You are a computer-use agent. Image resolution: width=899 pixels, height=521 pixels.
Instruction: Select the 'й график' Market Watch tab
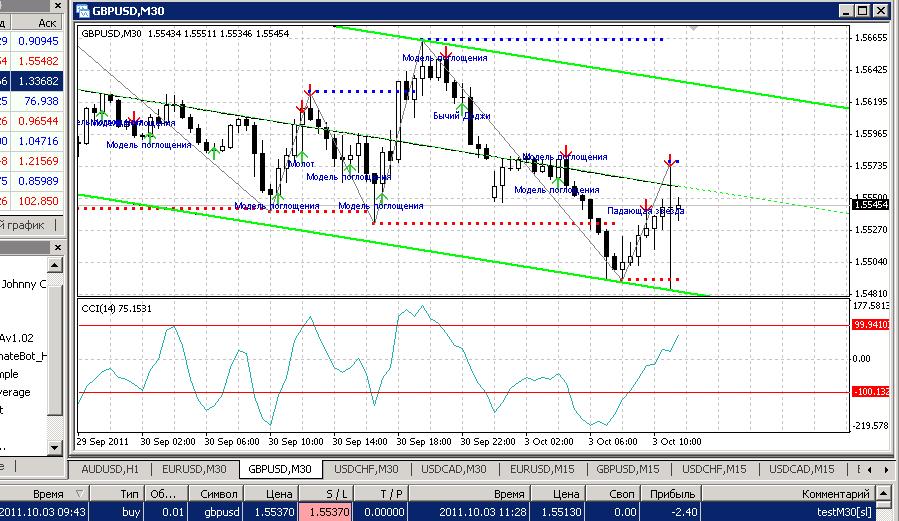pyautogui.click(x=23, y=225)
